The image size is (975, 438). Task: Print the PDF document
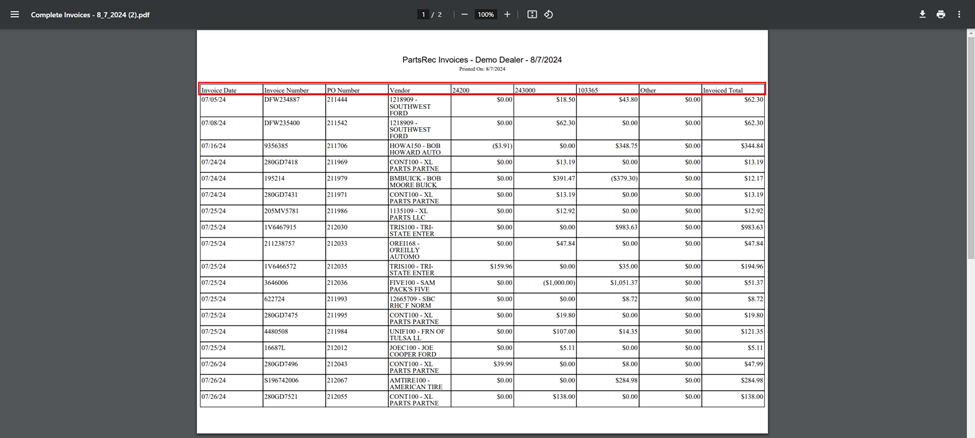941,14
